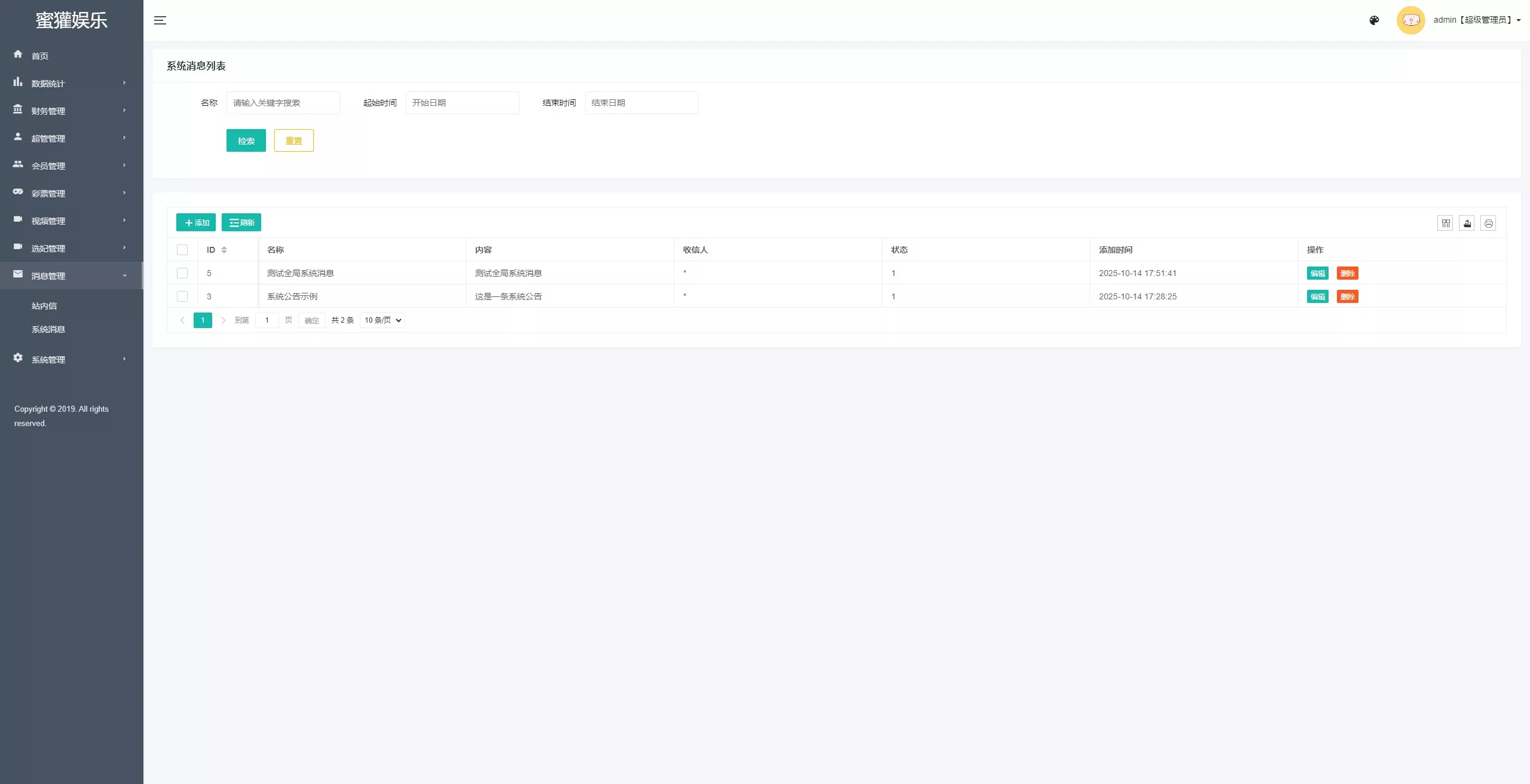Click the print table icon
This screenshot has width=1530, height=784.
pyautogui.click(x=1488, y=223)
